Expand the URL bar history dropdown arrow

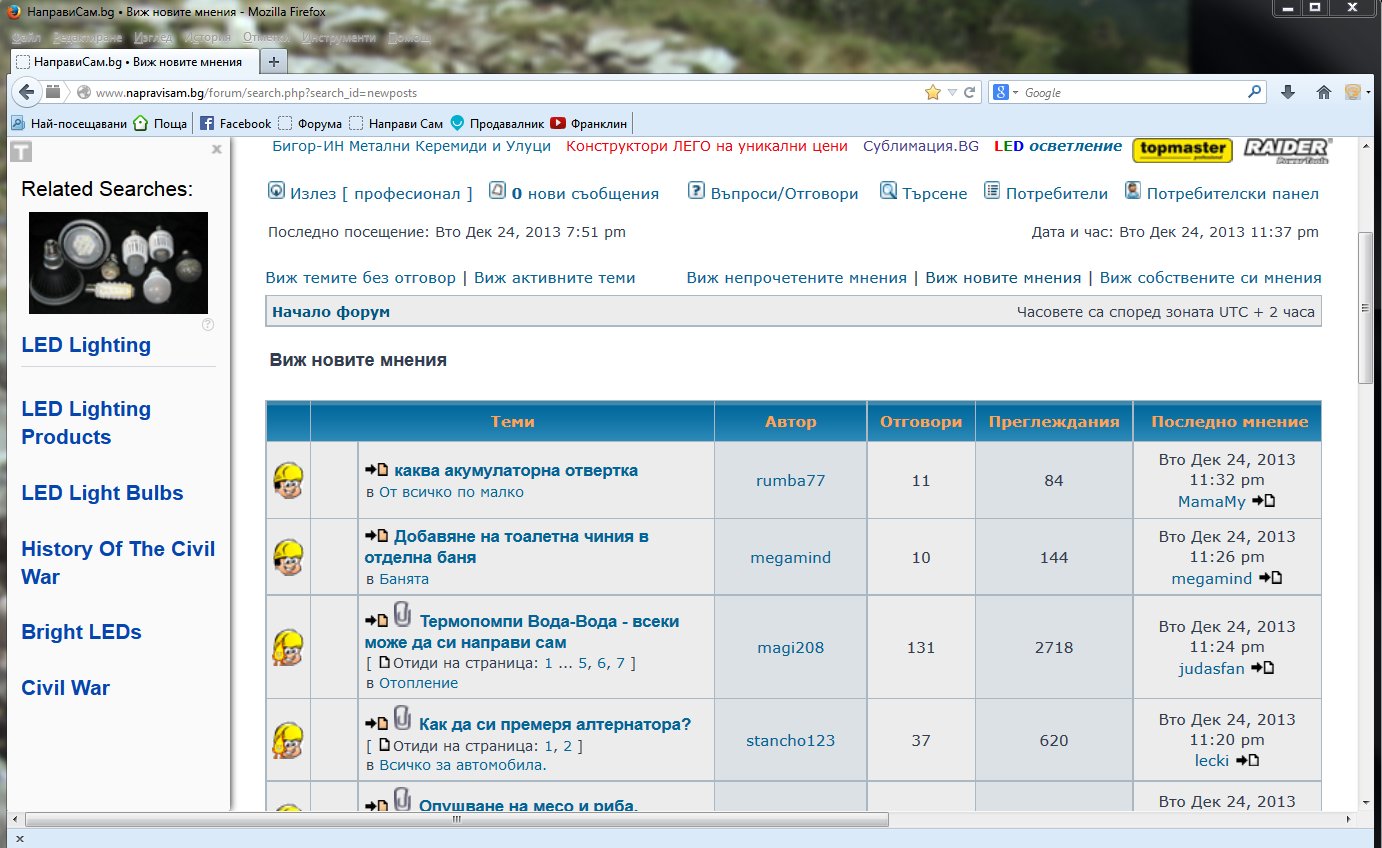952,92
